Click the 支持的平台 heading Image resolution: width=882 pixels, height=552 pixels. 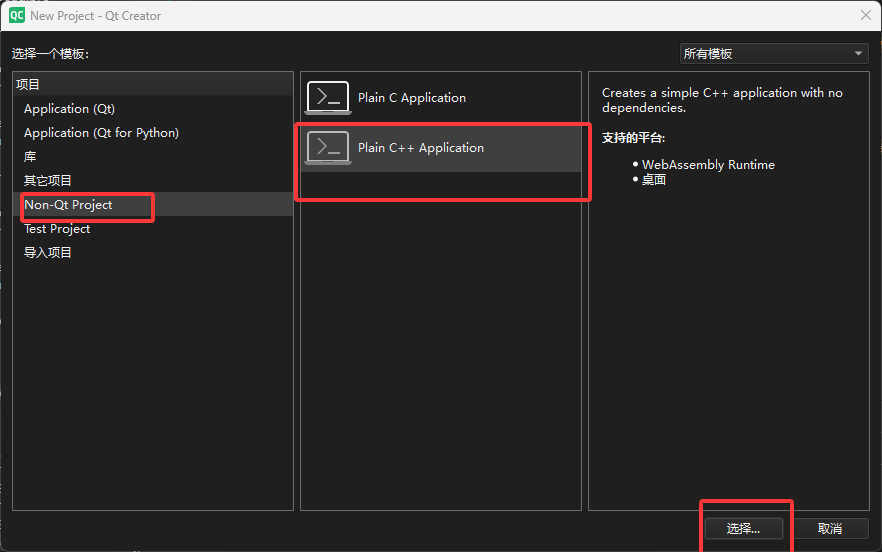(x=633, y=138)
